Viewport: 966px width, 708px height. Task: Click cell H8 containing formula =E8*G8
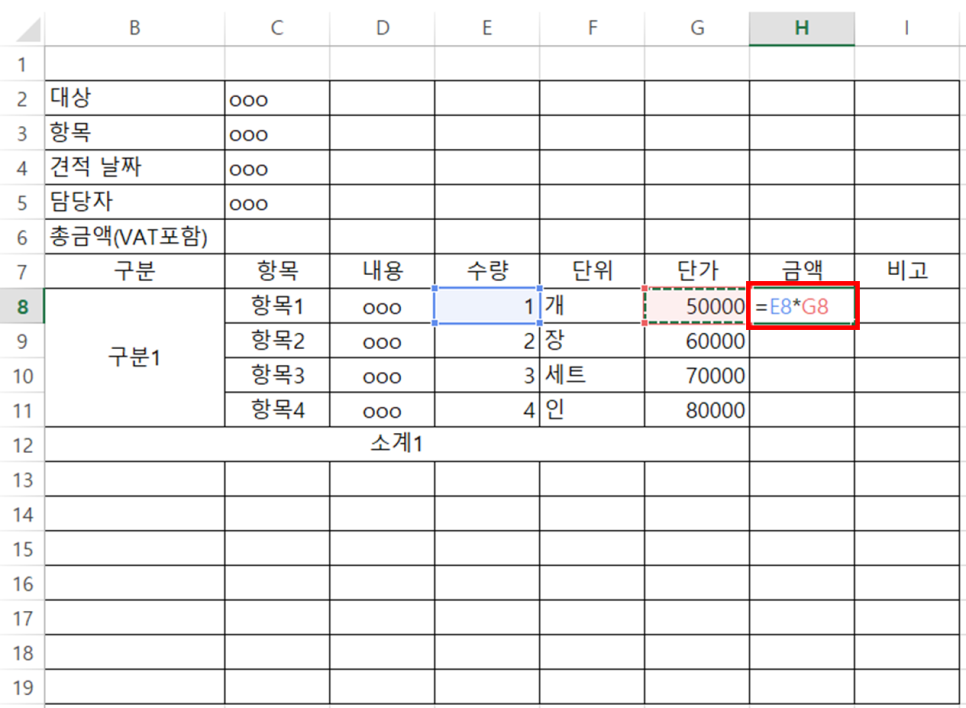[x=802, y=306]
